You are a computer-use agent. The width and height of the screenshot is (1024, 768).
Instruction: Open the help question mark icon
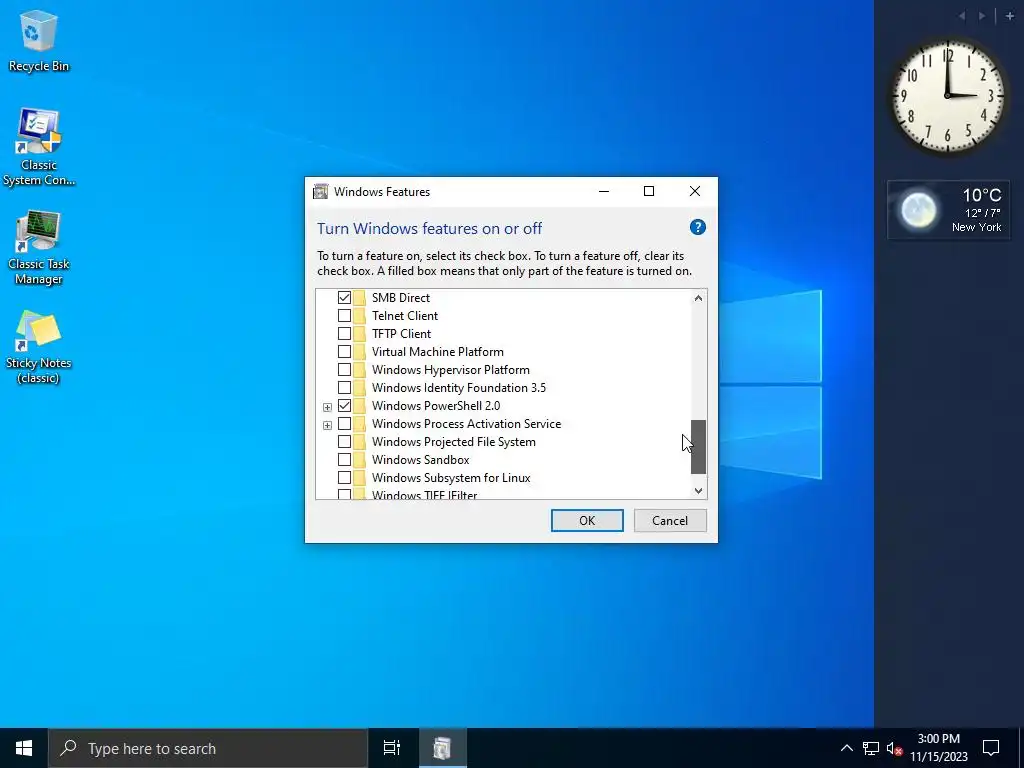(697, 227)
